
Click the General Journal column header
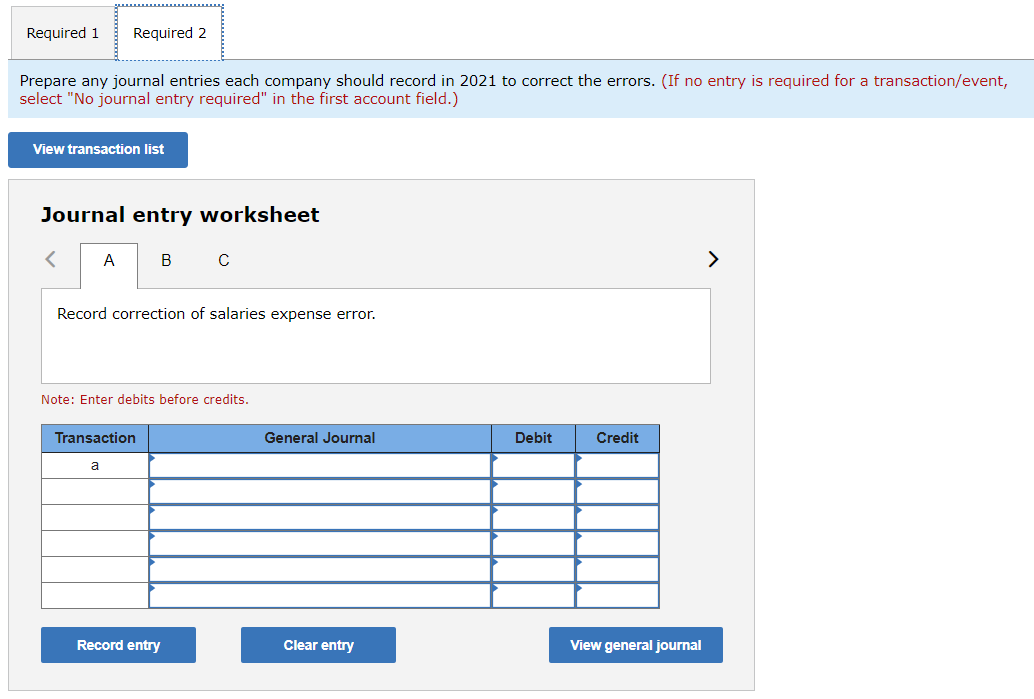tap(320, 439)
